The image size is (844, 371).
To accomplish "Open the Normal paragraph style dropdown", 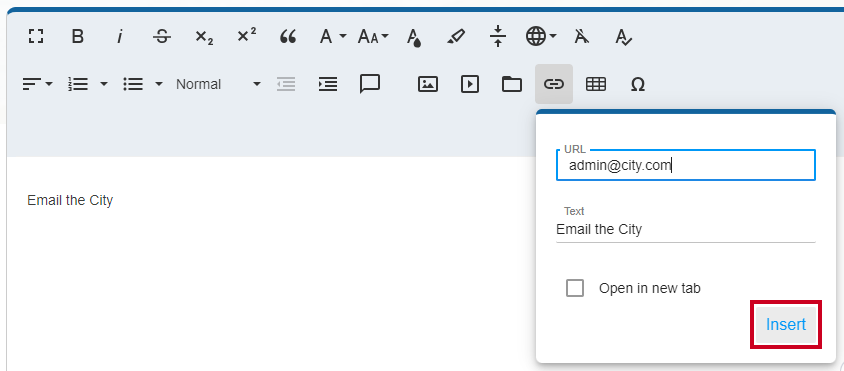I will pos(219,84).
